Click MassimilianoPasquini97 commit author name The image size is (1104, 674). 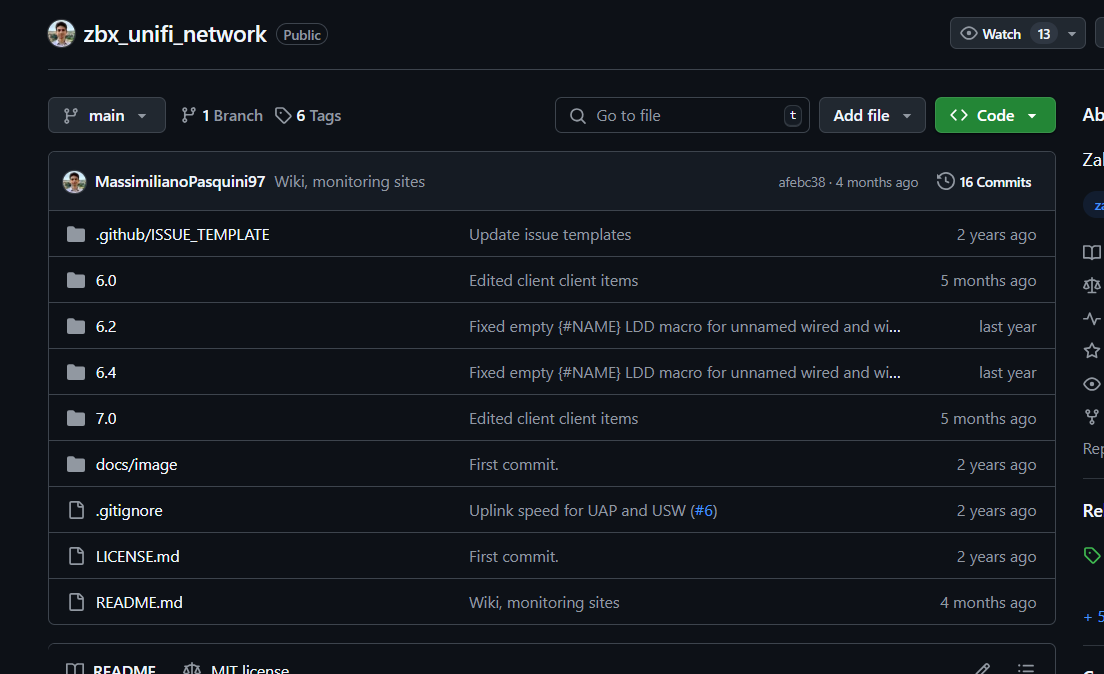point(180,182)
